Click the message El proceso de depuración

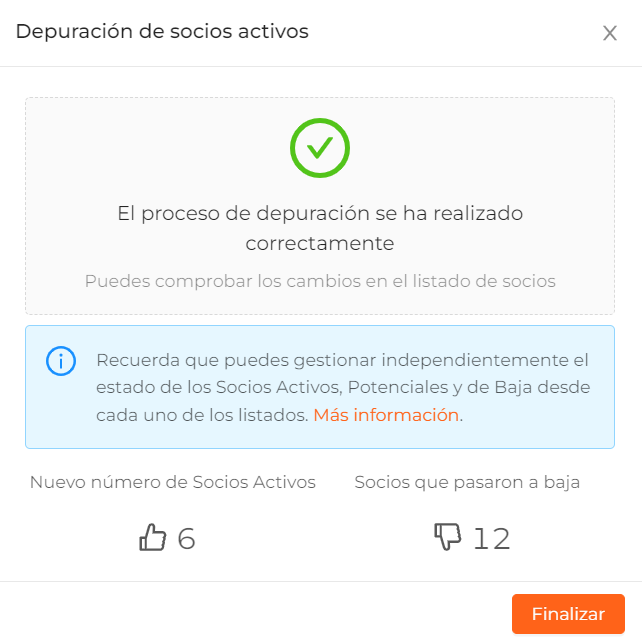click(x=320, y=228)
